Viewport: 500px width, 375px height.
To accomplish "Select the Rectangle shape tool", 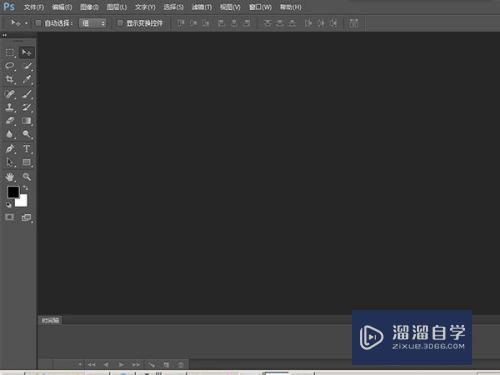I will pos(27,162).
